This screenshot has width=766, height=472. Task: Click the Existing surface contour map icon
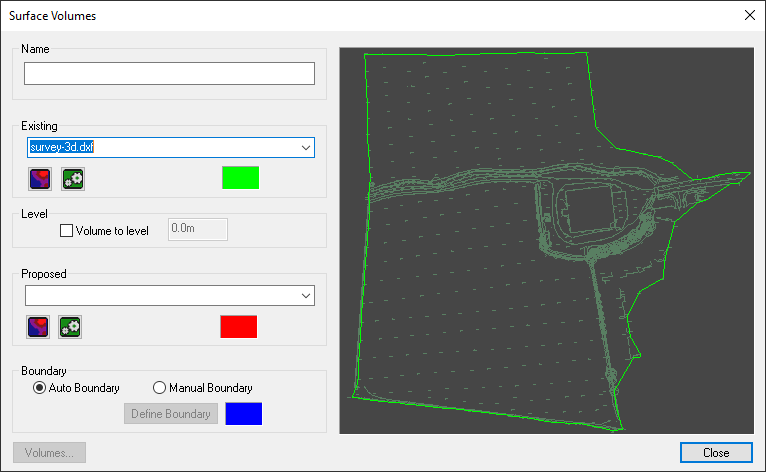[x=40, y=179]
